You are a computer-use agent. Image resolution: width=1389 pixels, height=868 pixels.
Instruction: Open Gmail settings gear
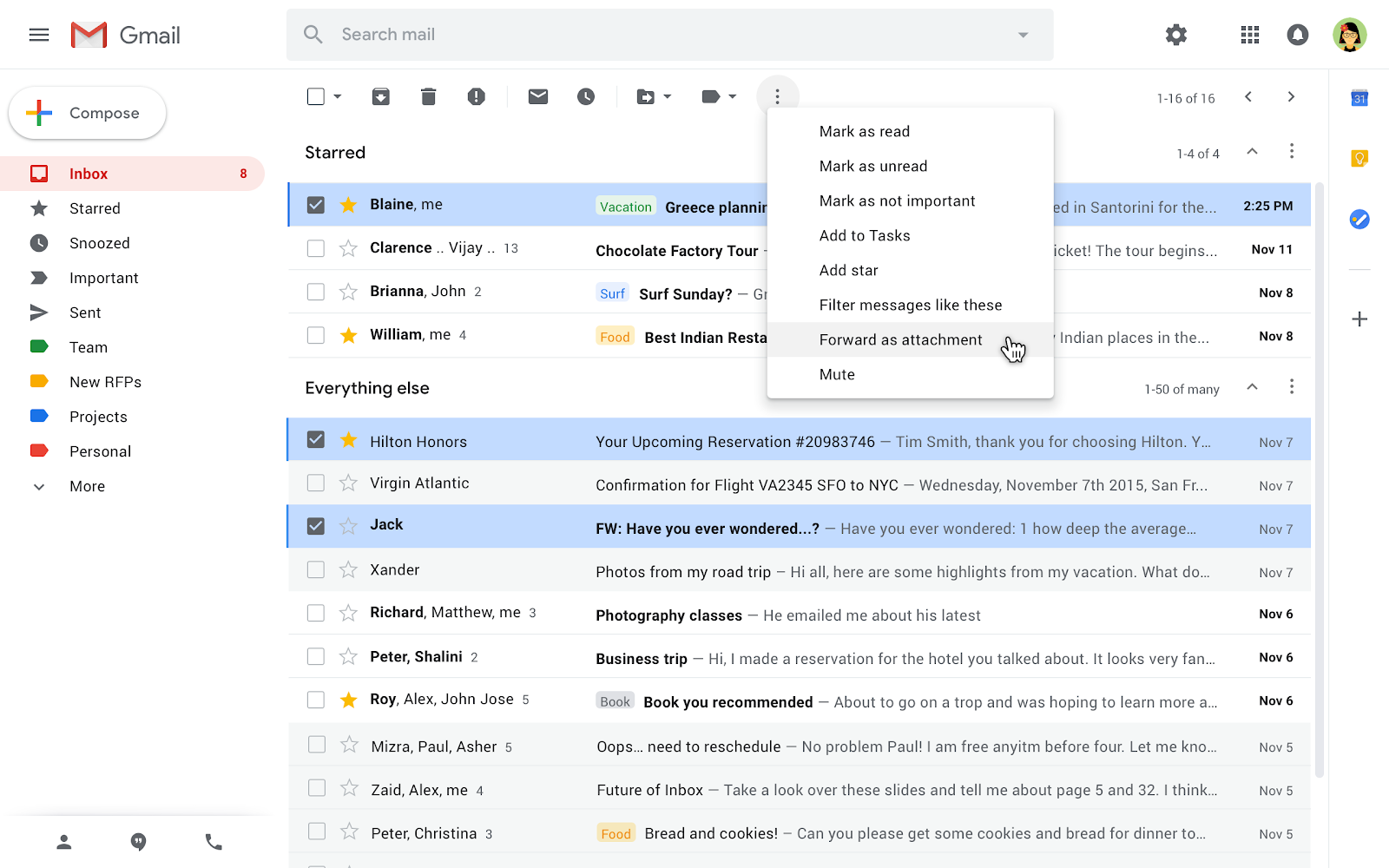(1176, 35)
